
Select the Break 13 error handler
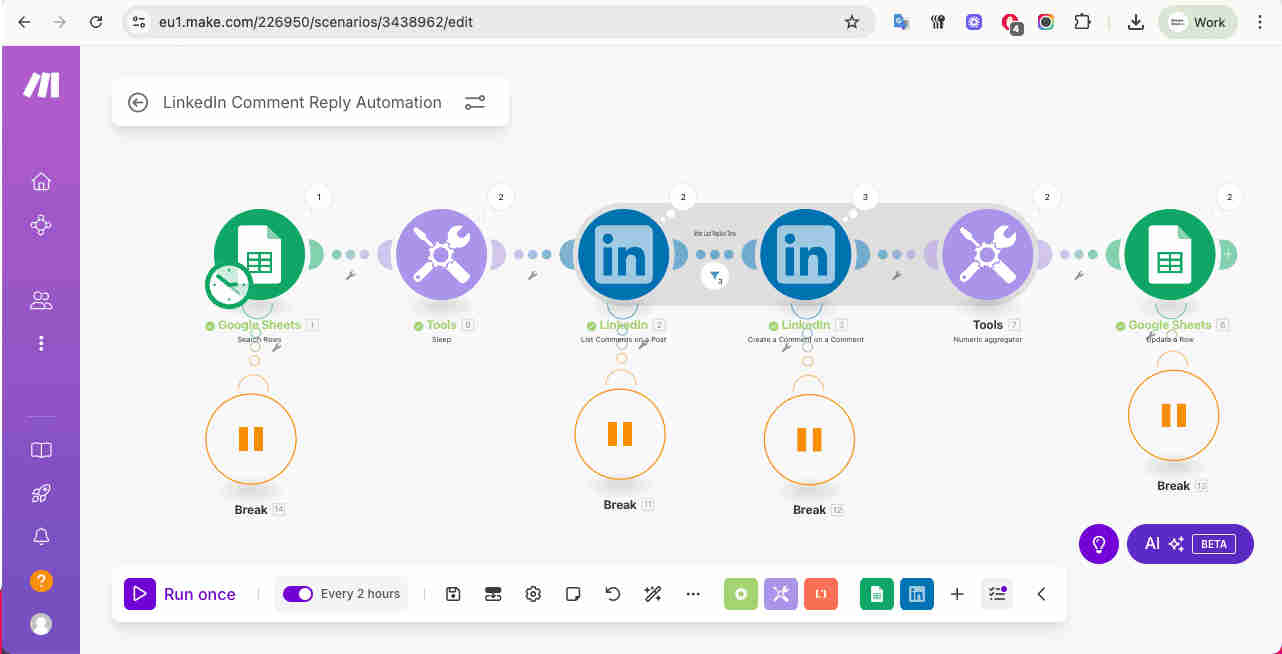(x=1173, y=415)
